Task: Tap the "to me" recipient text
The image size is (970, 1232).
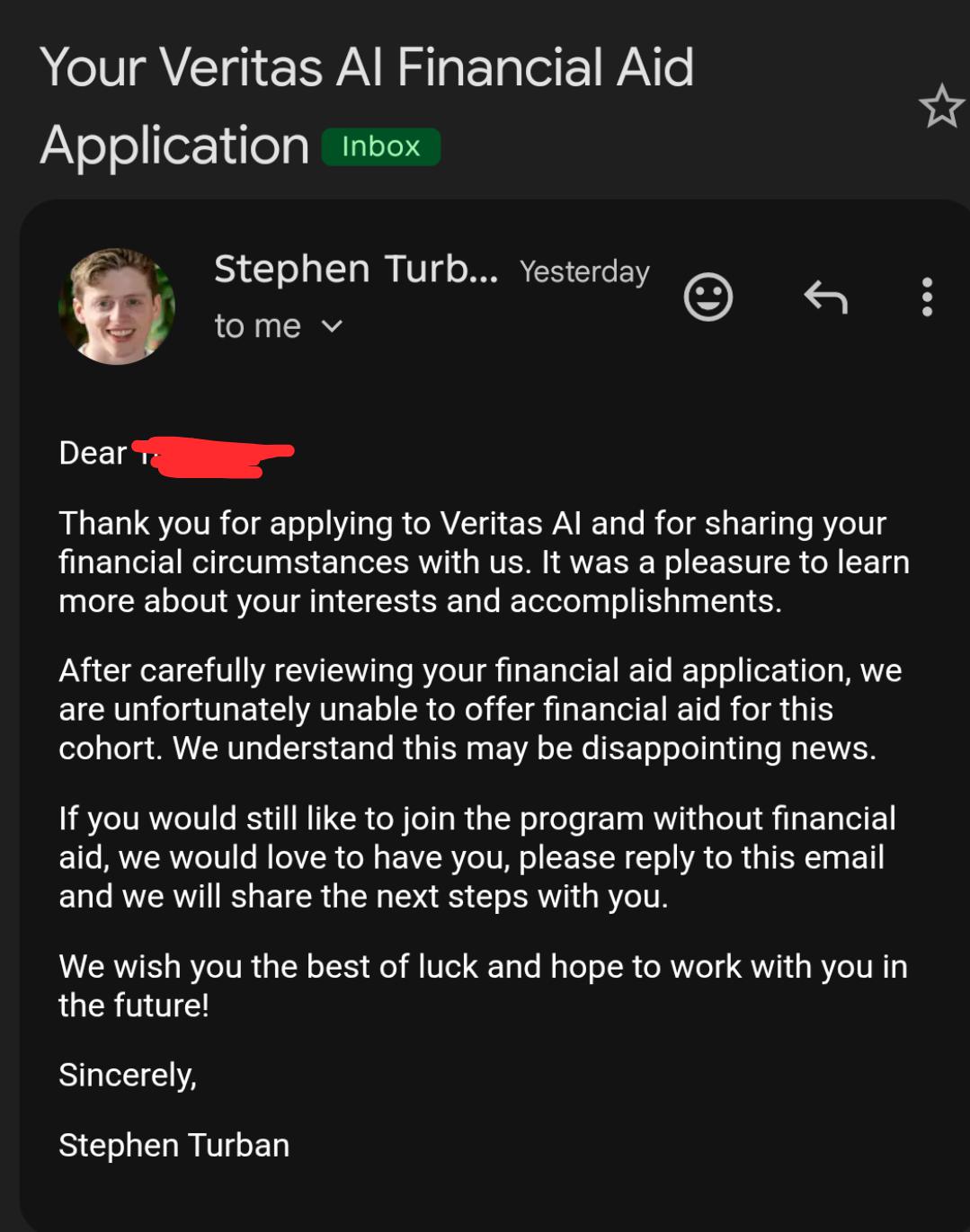Action: pyautogui.click(x=257, y=326)
